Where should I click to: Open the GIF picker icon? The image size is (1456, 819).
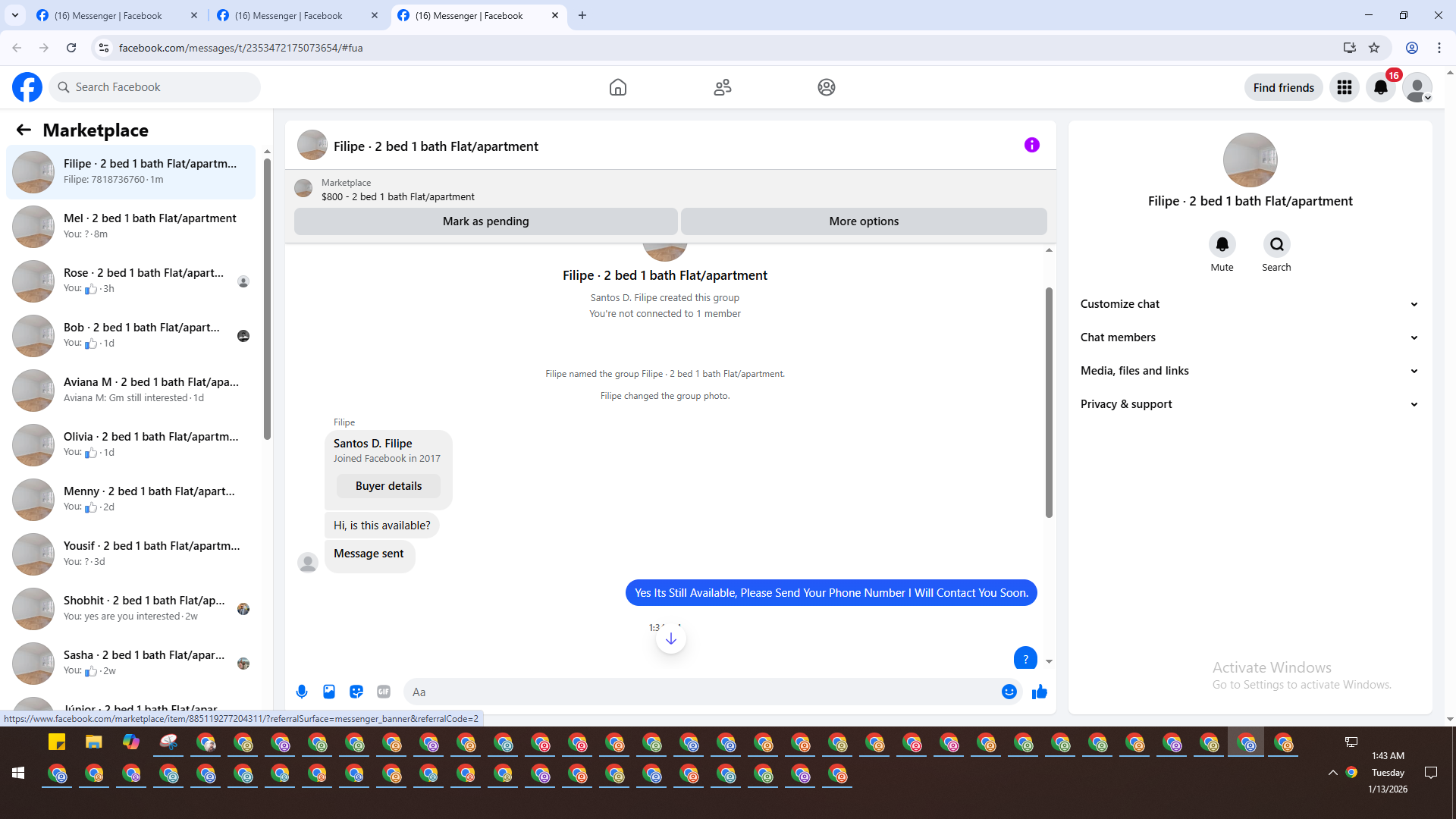[x=384, y=692]
